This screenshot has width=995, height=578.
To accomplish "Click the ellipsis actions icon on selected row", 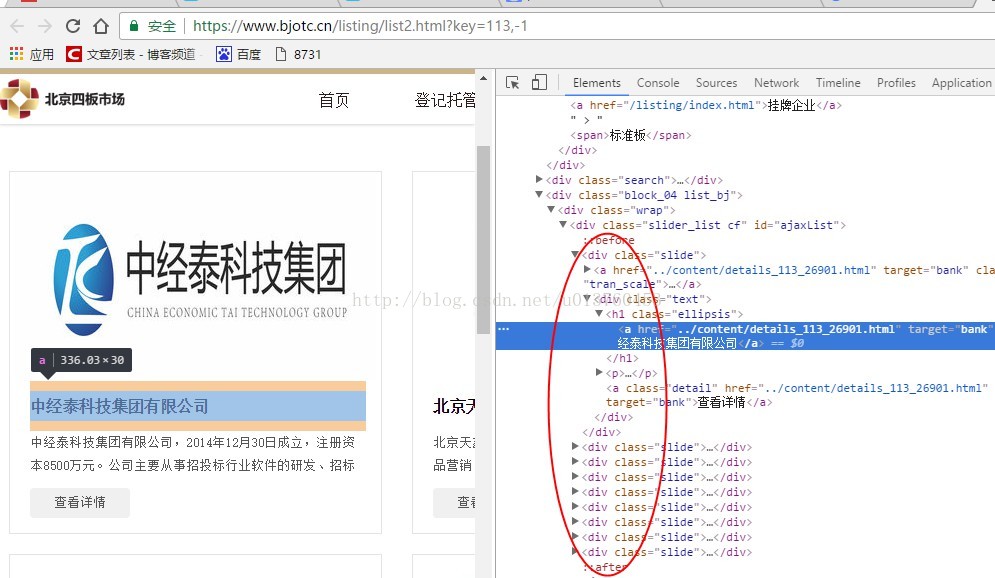I will (504, 329).
